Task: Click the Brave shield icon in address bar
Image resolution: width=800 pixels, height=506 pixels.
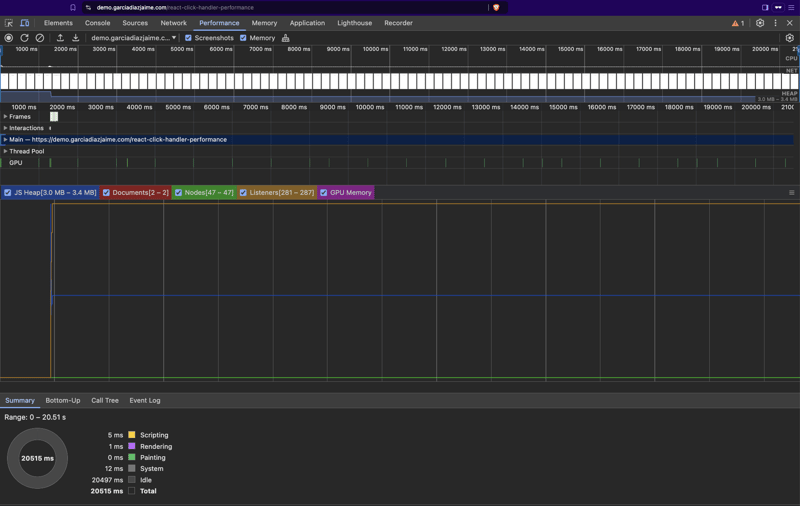Action: [496, 8]
